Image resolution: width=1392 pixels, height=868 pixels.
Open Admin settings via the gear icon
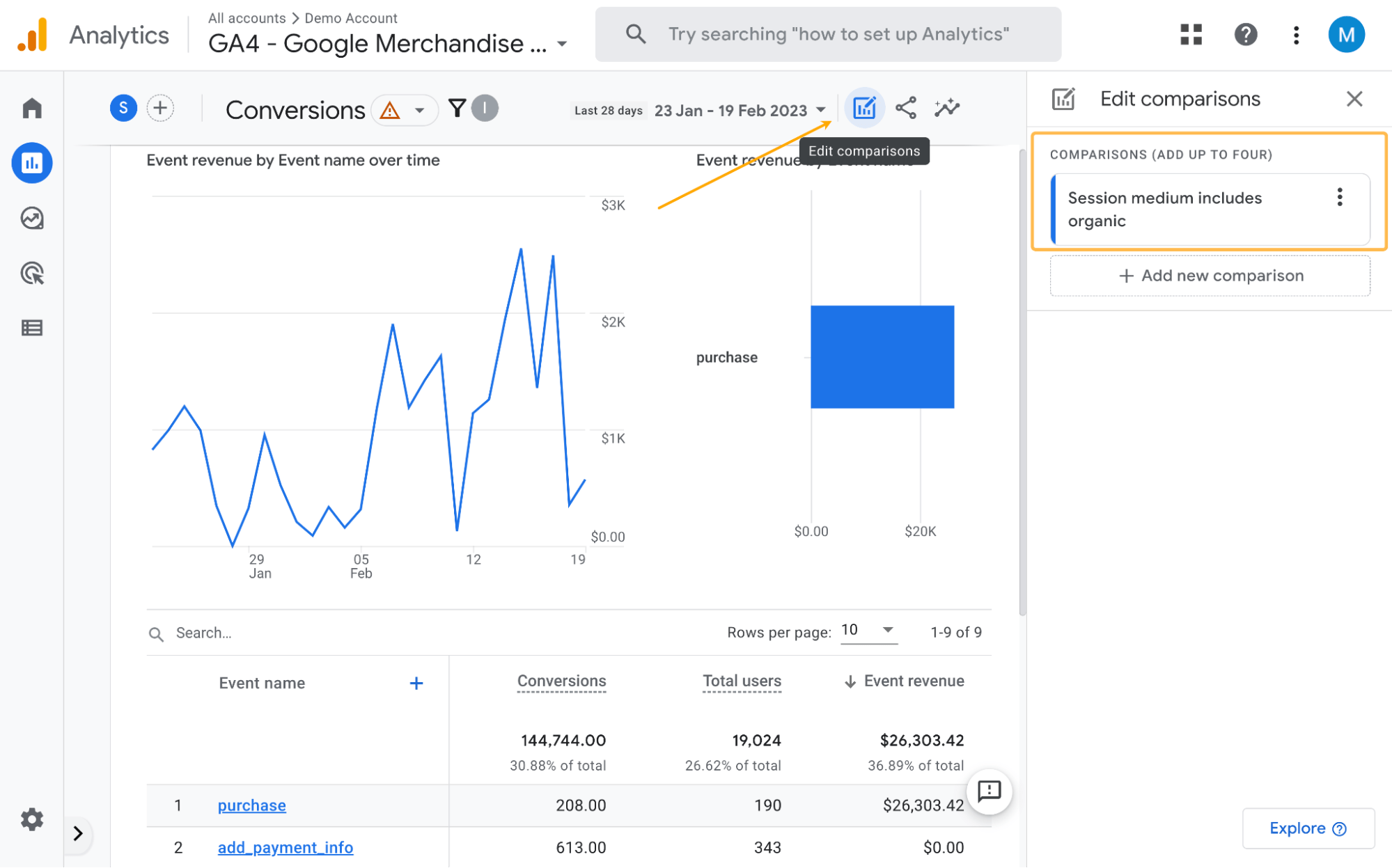[31, 819]
